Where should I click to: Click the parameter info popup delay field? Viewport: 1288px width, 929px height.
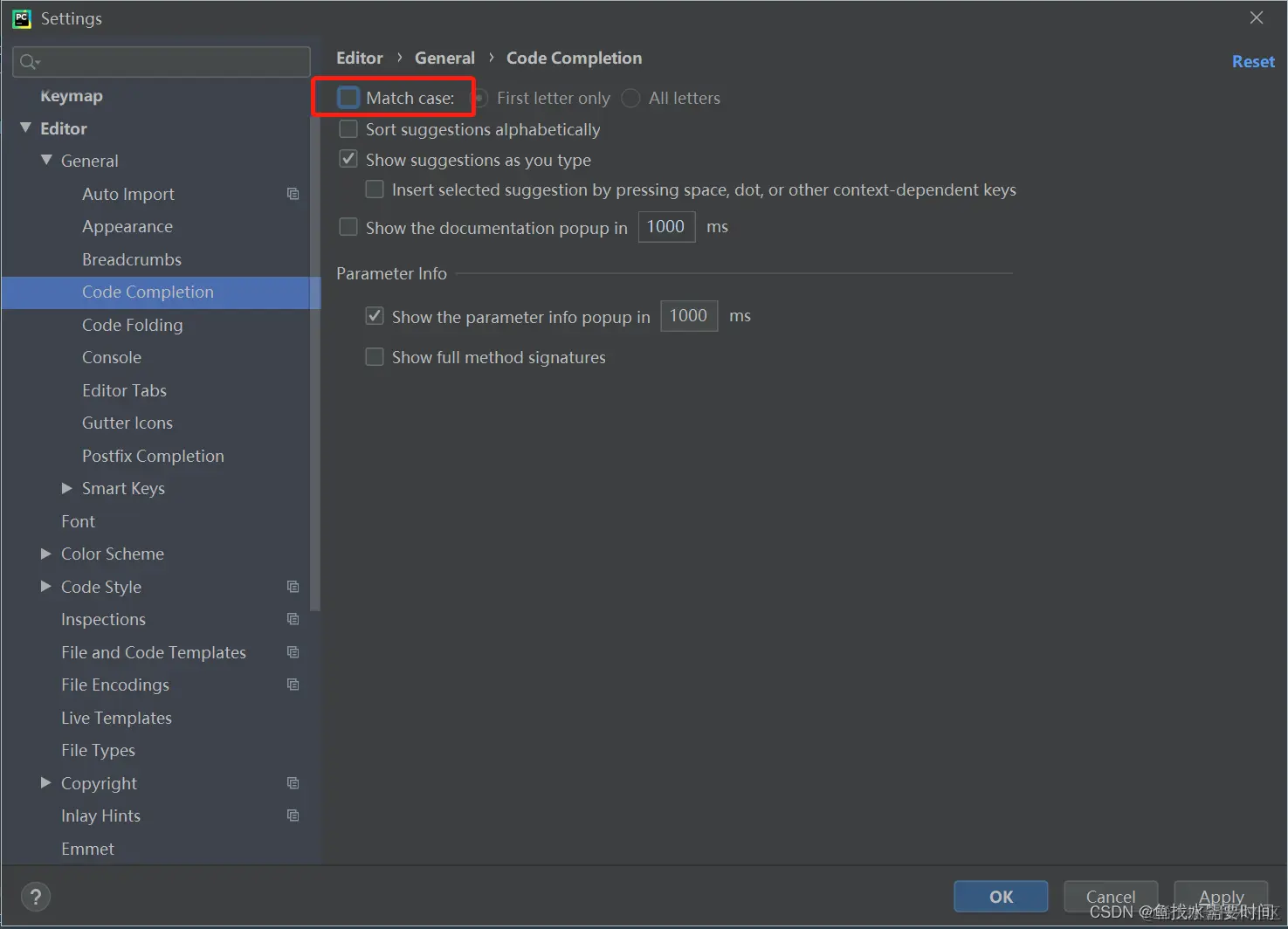(x=689, y=316)
